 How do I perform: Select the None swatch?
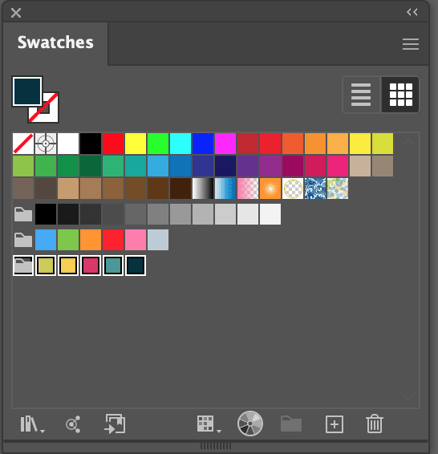[23, 144]
